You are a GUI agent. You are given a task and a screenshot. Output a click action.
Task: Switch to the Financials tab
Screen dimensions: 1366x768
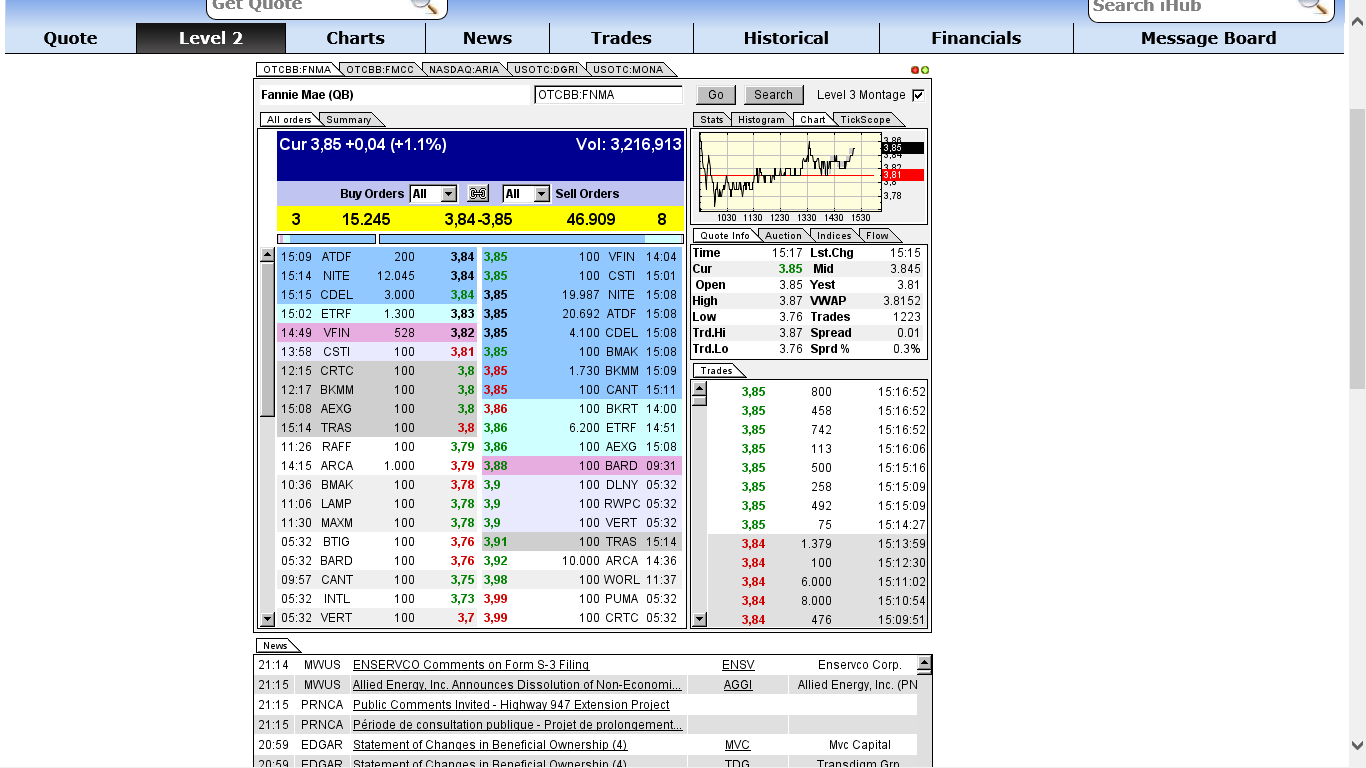(976, 38)
